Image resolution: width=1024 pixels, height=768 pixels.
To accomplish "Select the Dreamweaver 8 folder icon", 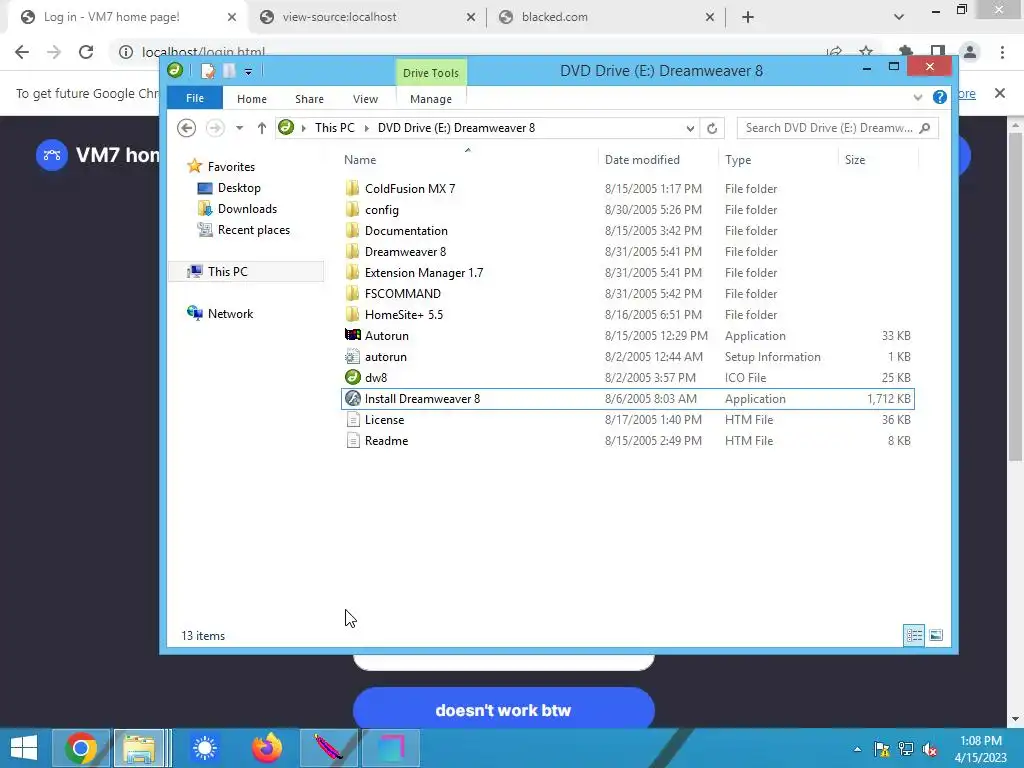I will click(352, 251).
